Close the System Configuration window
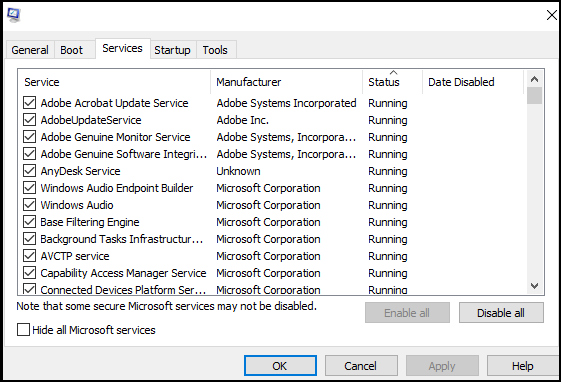This screenshot has height=382, width=561. (552, 15)
